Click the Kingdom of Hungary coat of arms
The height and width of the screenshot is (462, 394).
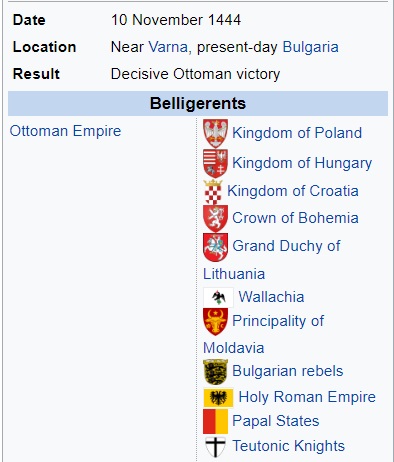click(216, 163)
